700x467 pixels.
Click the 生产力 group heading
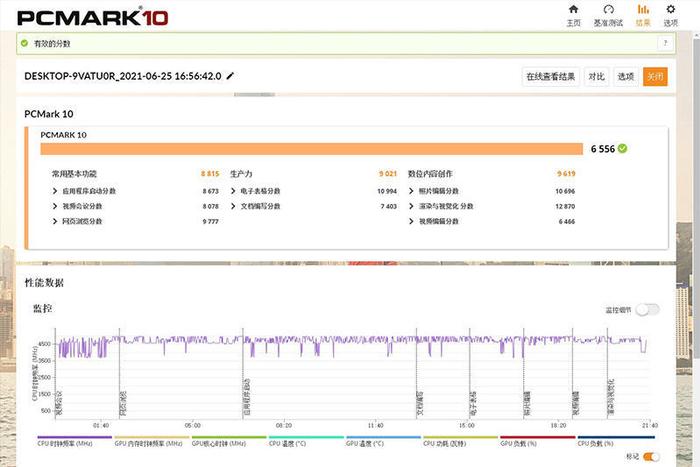point(241,174)
